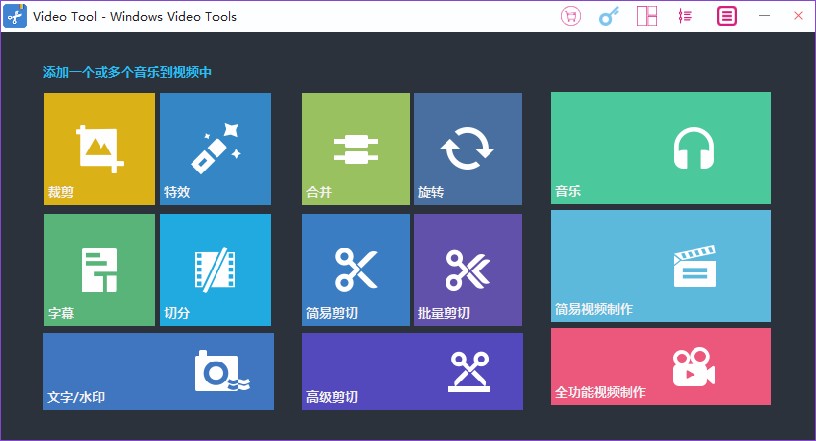Screen dimensions: 816x441
Task: Click the shopping cart purchase icon
Action: [x=570, y=16]
